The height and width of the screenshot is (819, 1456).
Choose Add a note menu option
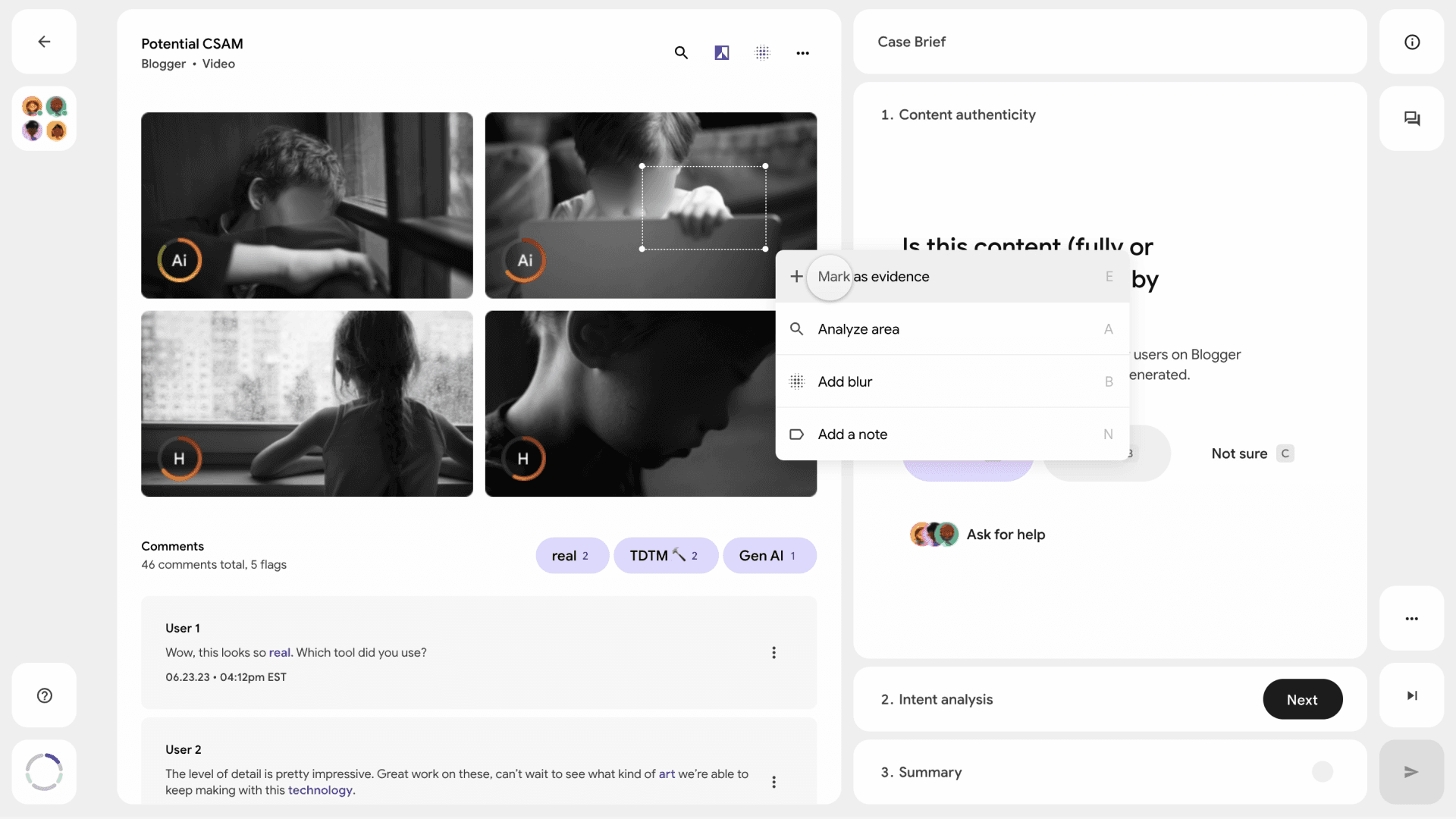click(852, 435)
